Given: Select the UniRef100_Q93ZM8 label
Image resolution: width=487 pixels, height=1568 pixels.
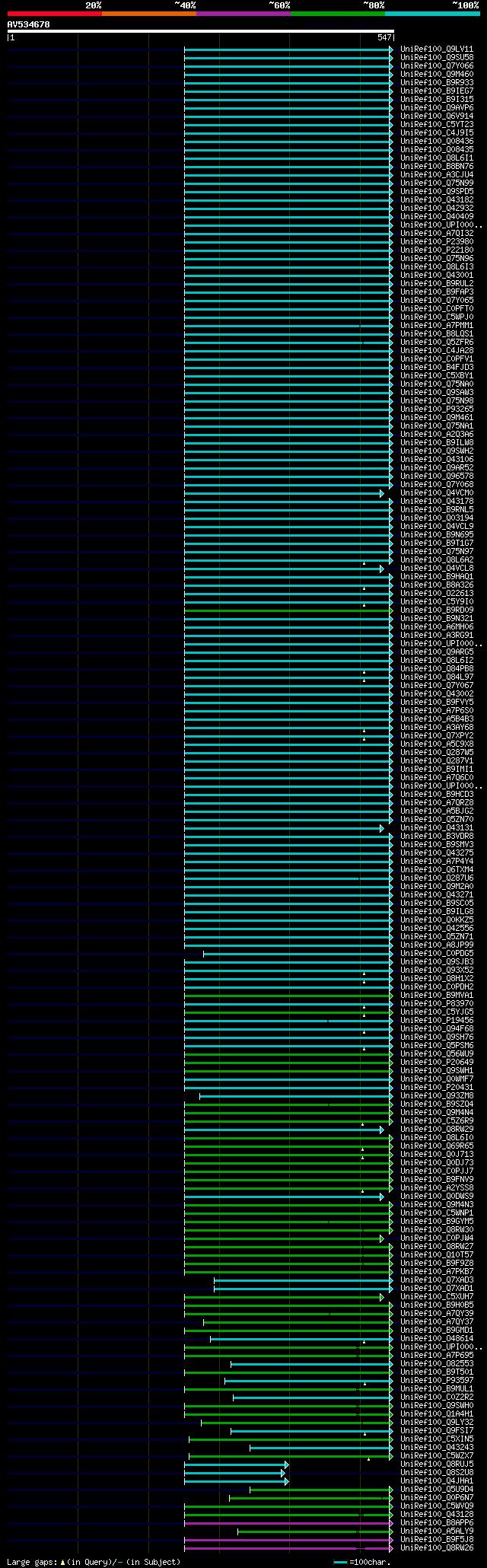Looking at the screenshot, I should point(437,1095).
